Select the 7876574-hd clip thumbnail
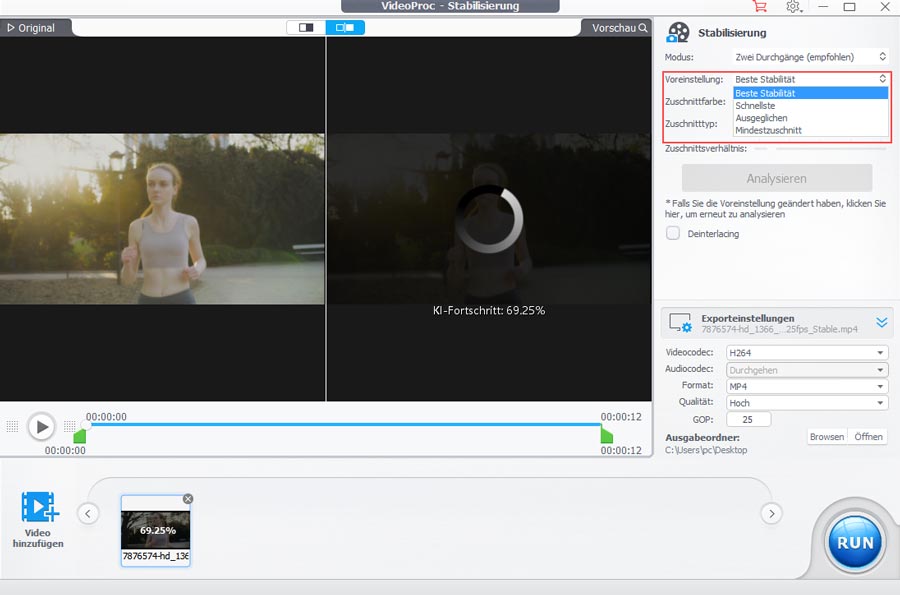900x595 pixels. pyautogui.click(x=156, y=530)
